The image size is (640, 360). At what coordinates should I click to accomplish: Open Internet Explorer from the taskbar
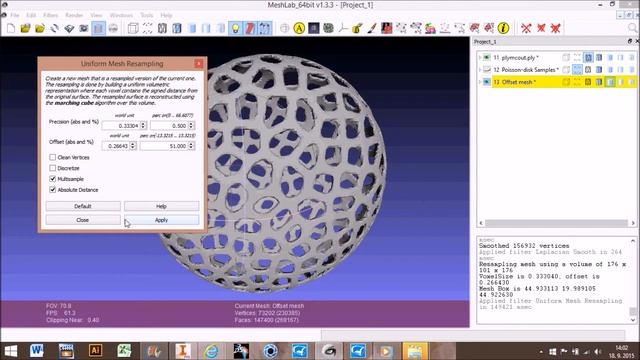click(x=211, y=351)
